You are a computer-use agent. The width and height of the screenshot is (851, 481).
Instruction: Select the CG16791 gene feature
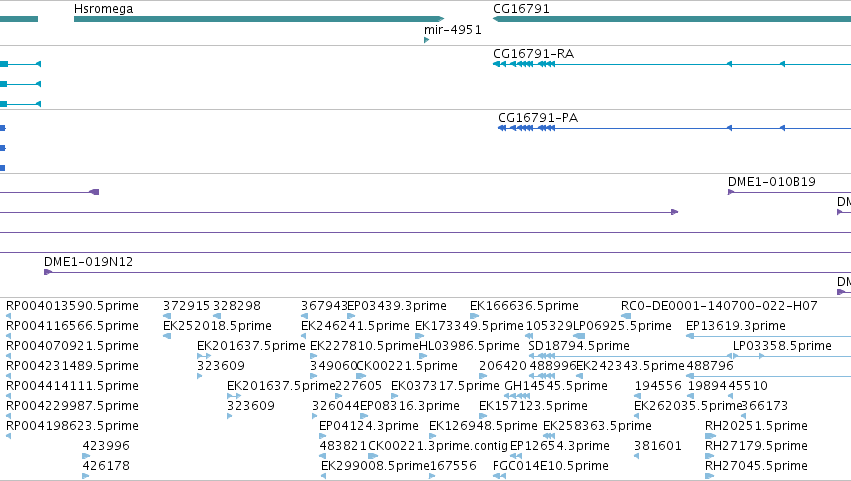tap(672, 19)
